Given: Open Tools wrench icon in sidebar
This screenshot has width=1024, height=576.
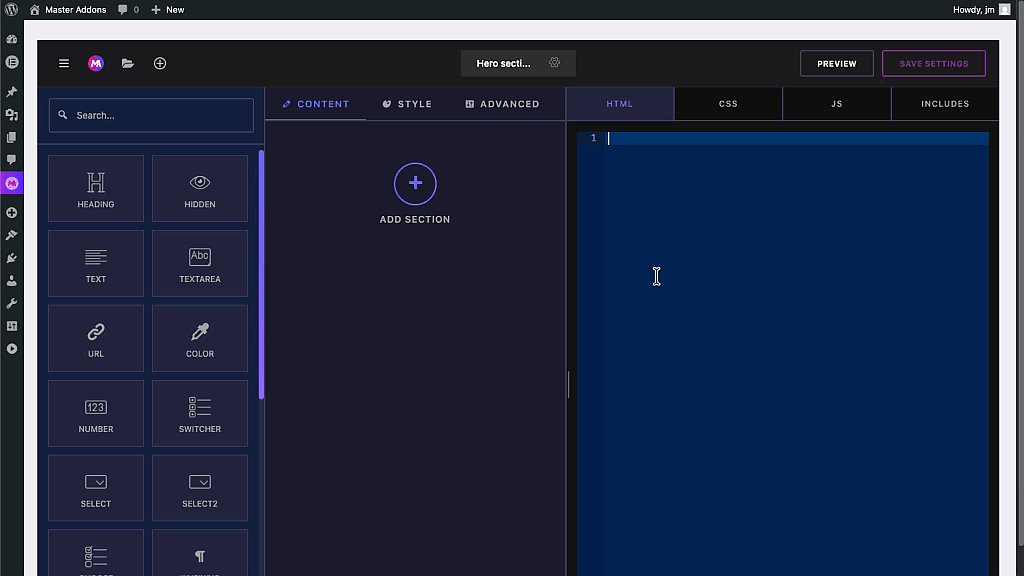Looking at the screenshot, I should tap(12, 304).
